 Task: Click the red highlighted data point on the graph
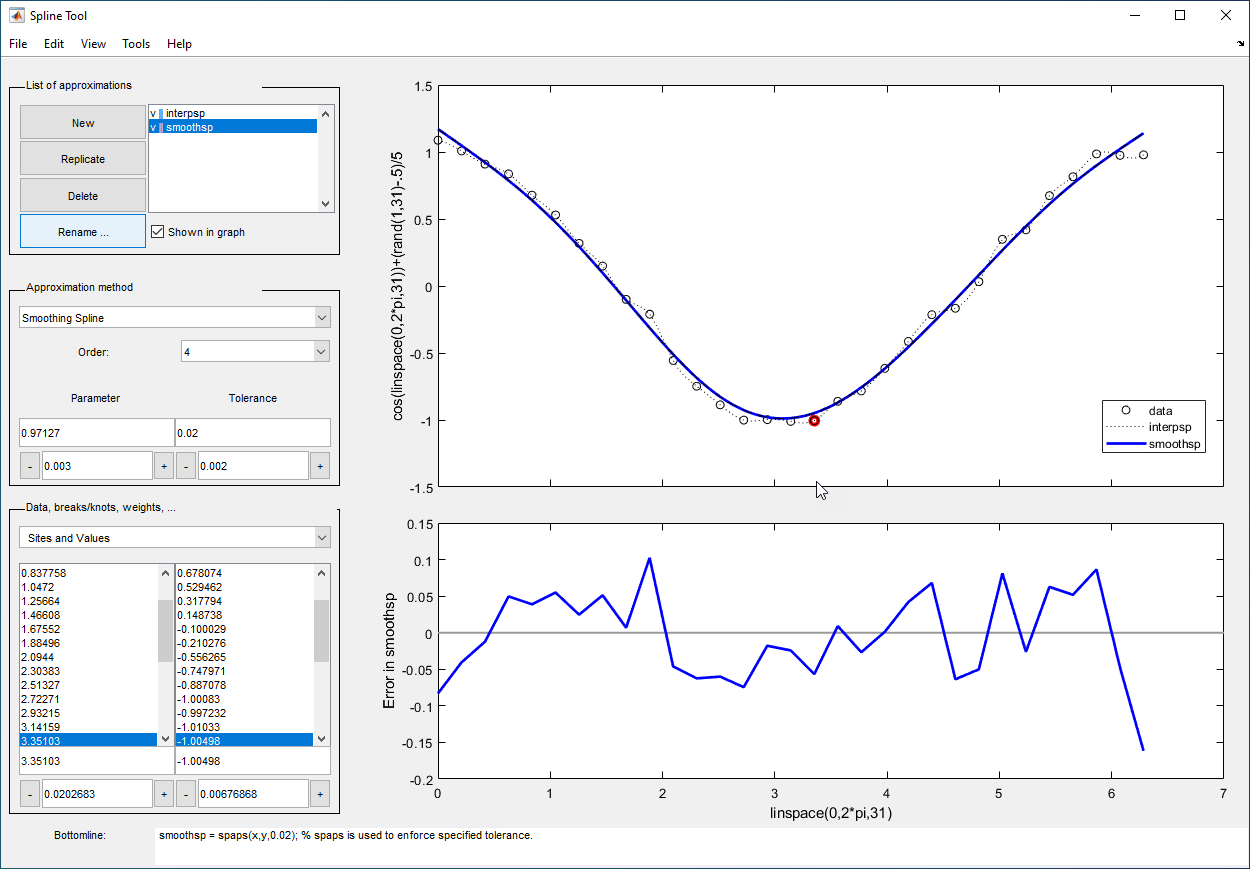pyautogui.click(x=814, y=421)
